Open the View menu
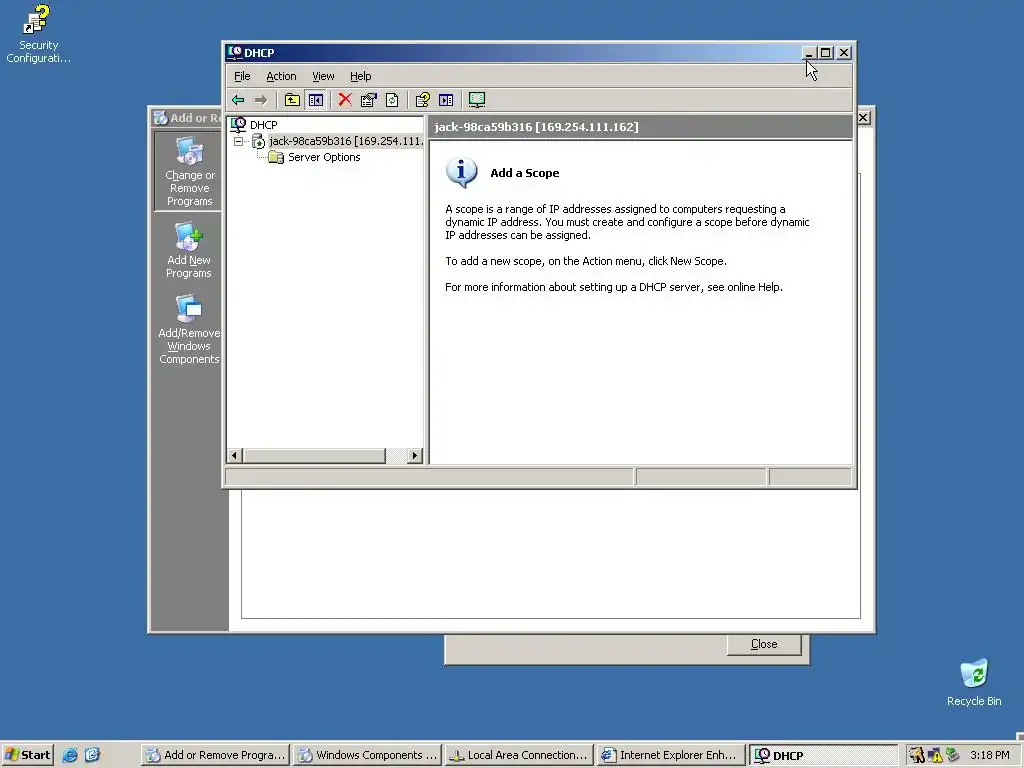Viewport: 1024px width, 768px height. click(x=323, y=76)
